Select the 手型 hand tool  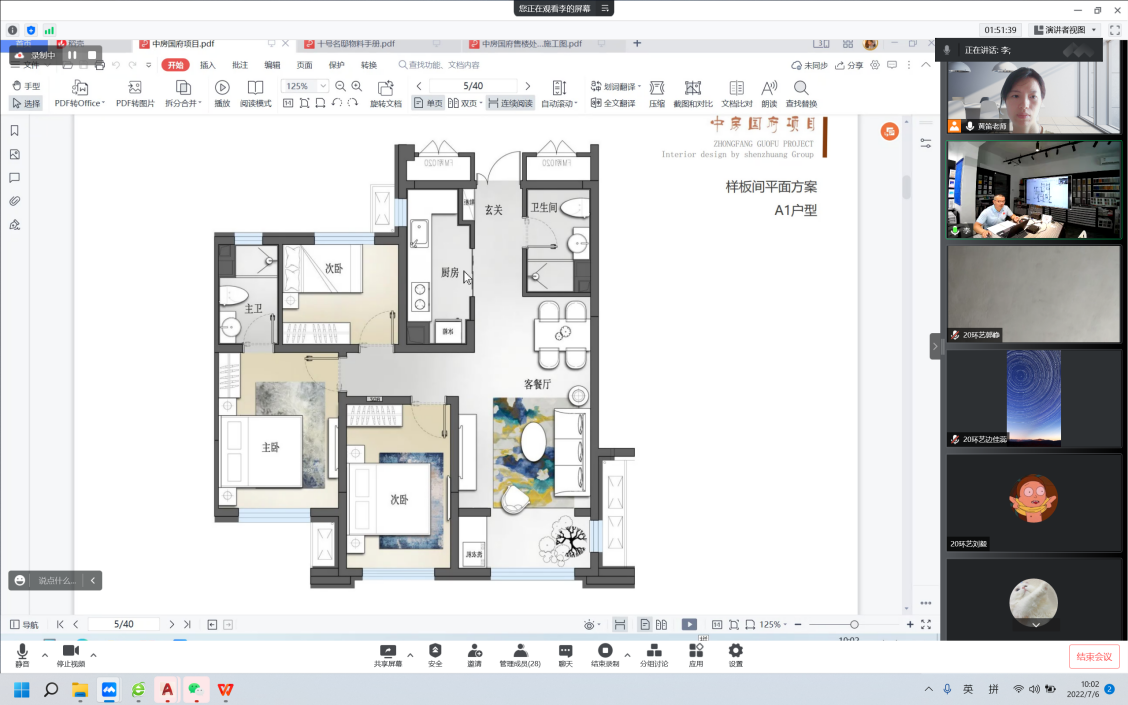click(26, 86)
